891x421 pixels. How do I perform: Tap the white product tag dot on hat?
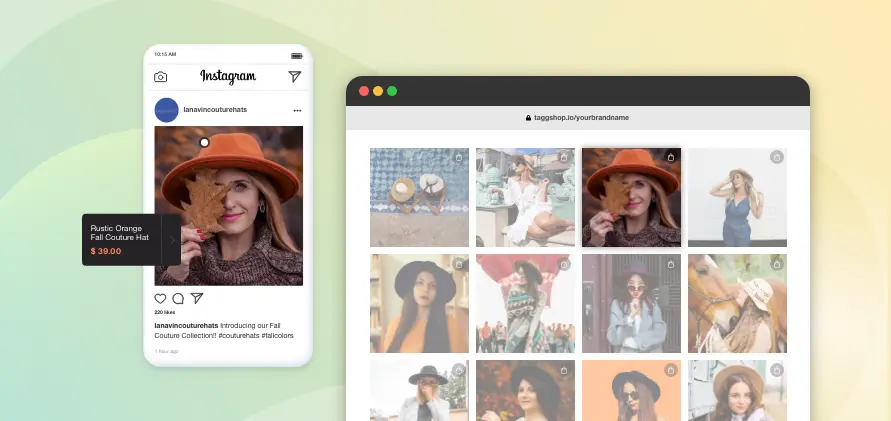tap(204, 143)
